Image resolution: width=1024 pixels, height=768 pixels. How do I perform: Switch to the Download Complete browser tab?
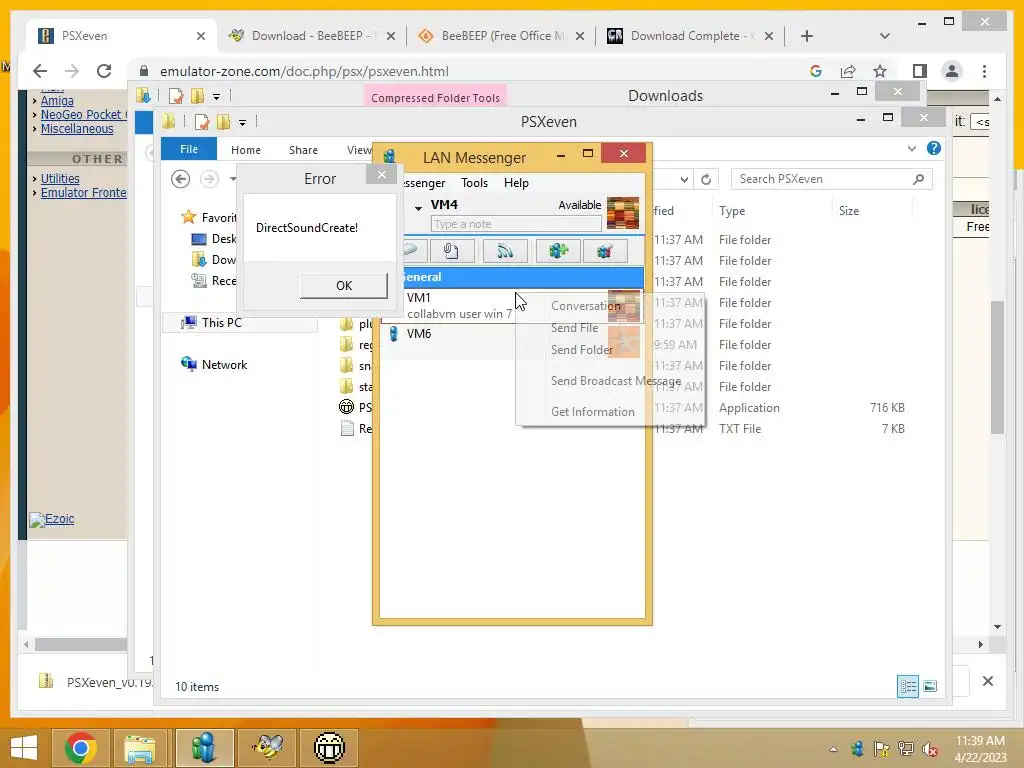[690, 36]
